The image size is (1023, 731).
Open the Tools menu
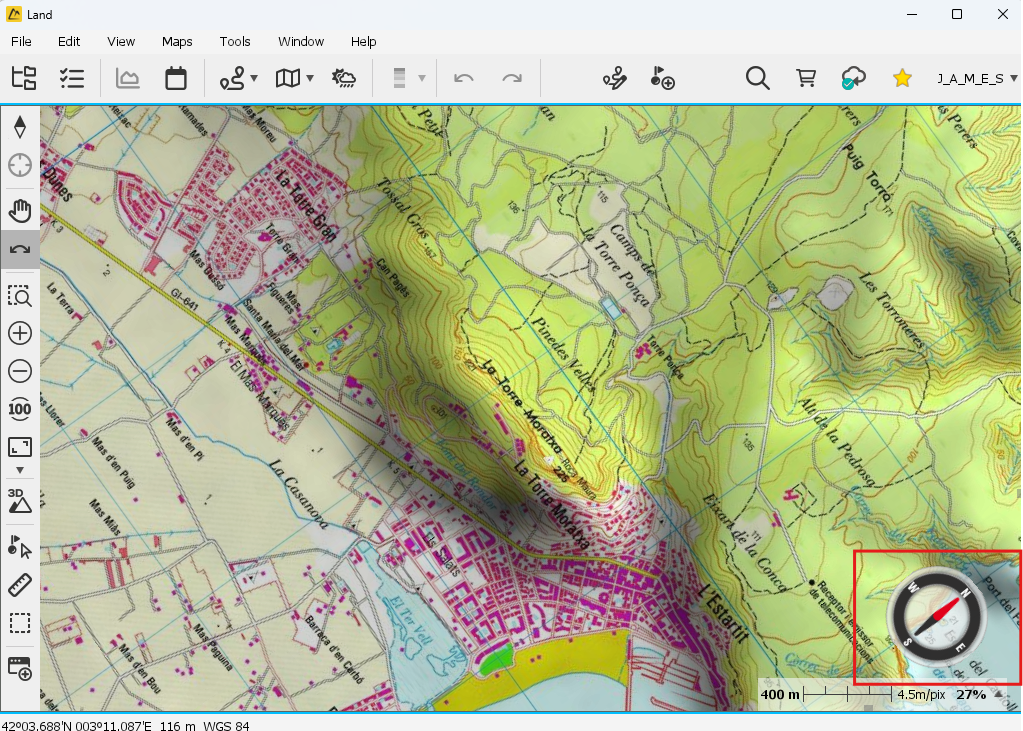tap(235, 41)
